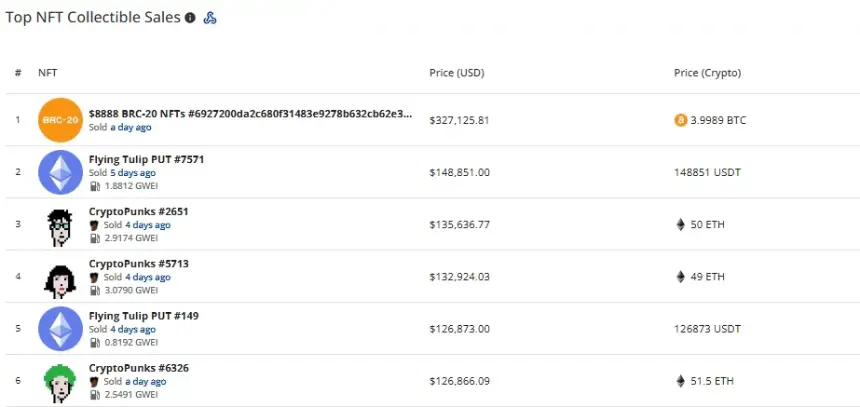This screenshot has height=407, width=860.
Task: Click the marketplace icon before Sold in CryptoPunks #2651
Action: click(94, 225)
